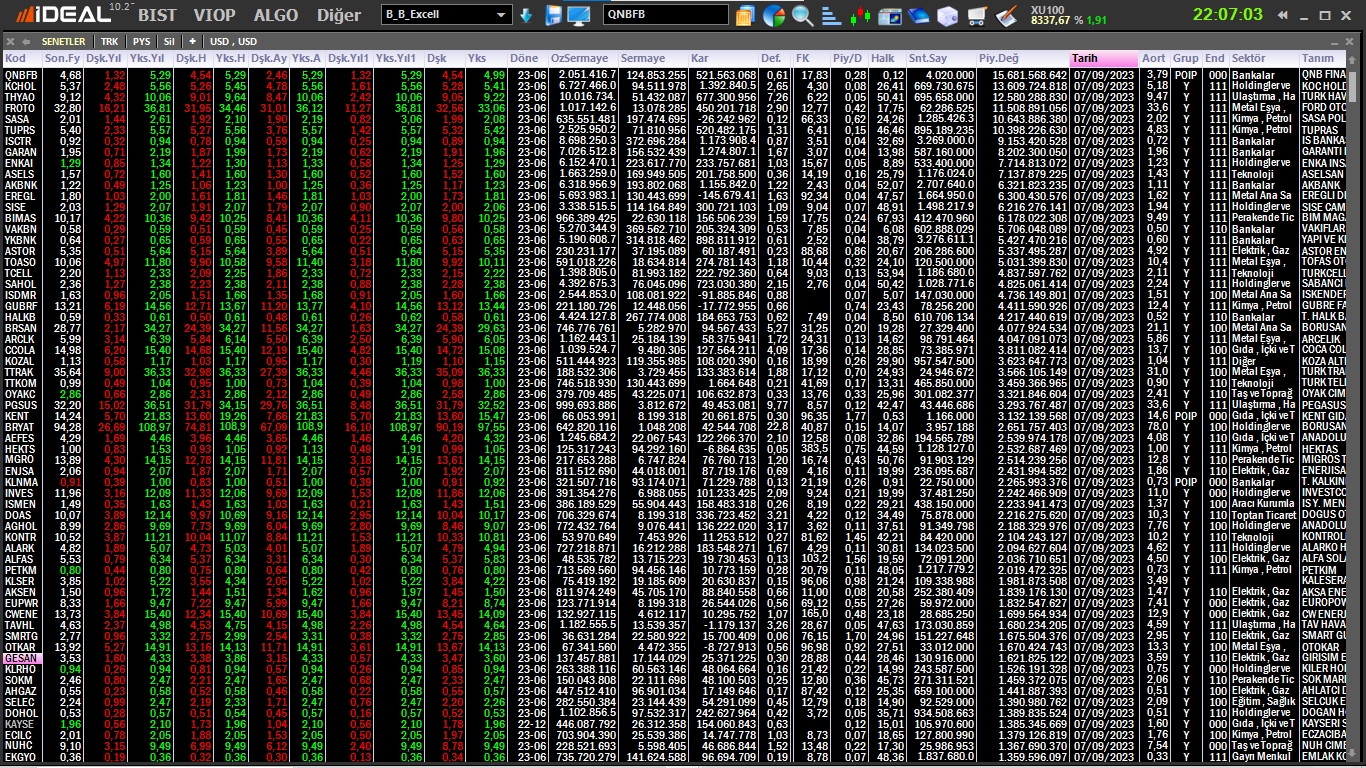Select the PGSUS row code cell
This screenshot has height=768, width=1366.
(21, 405)
